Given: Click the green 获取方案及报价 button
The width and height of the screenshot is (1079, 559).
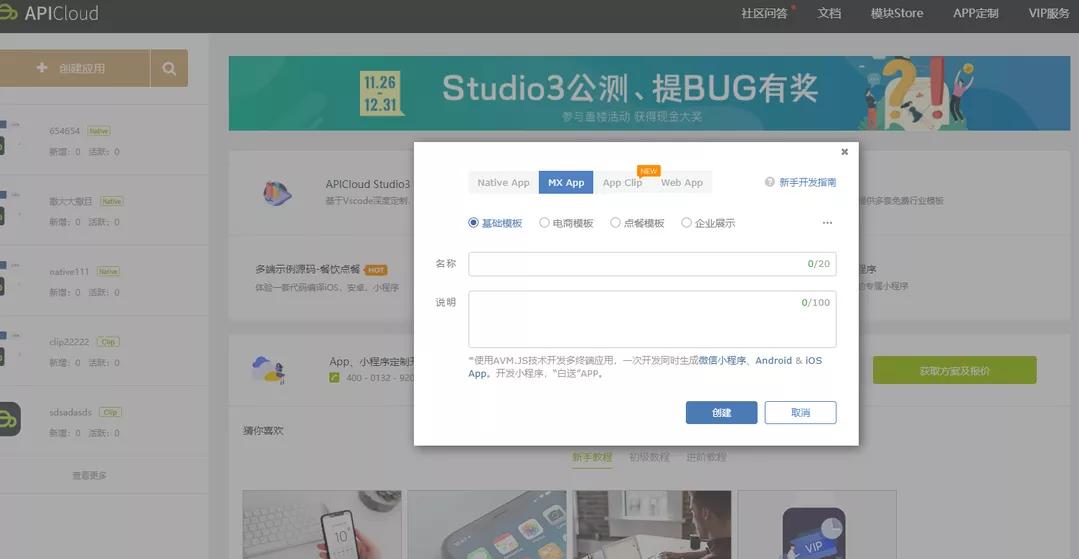Looking at the screenshot, I should tap(954, 370).
